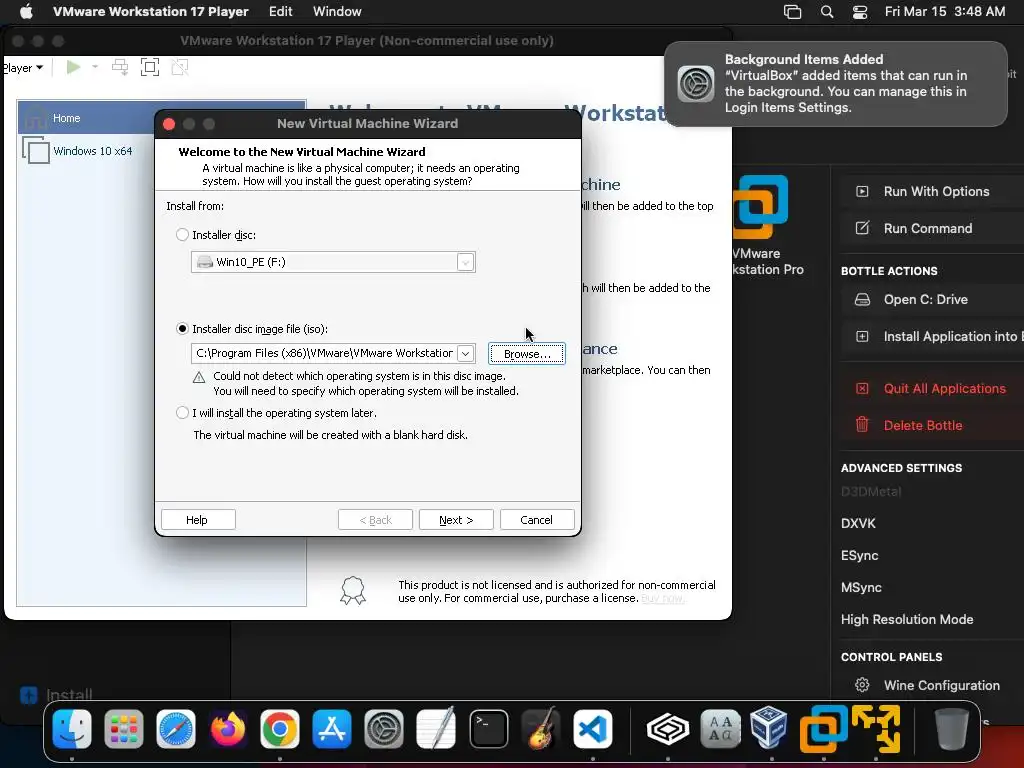Toggle the ESync advanced setting
Image resolution: width=1024 pixels, height=768 pixels.
(x=859, y=555)
